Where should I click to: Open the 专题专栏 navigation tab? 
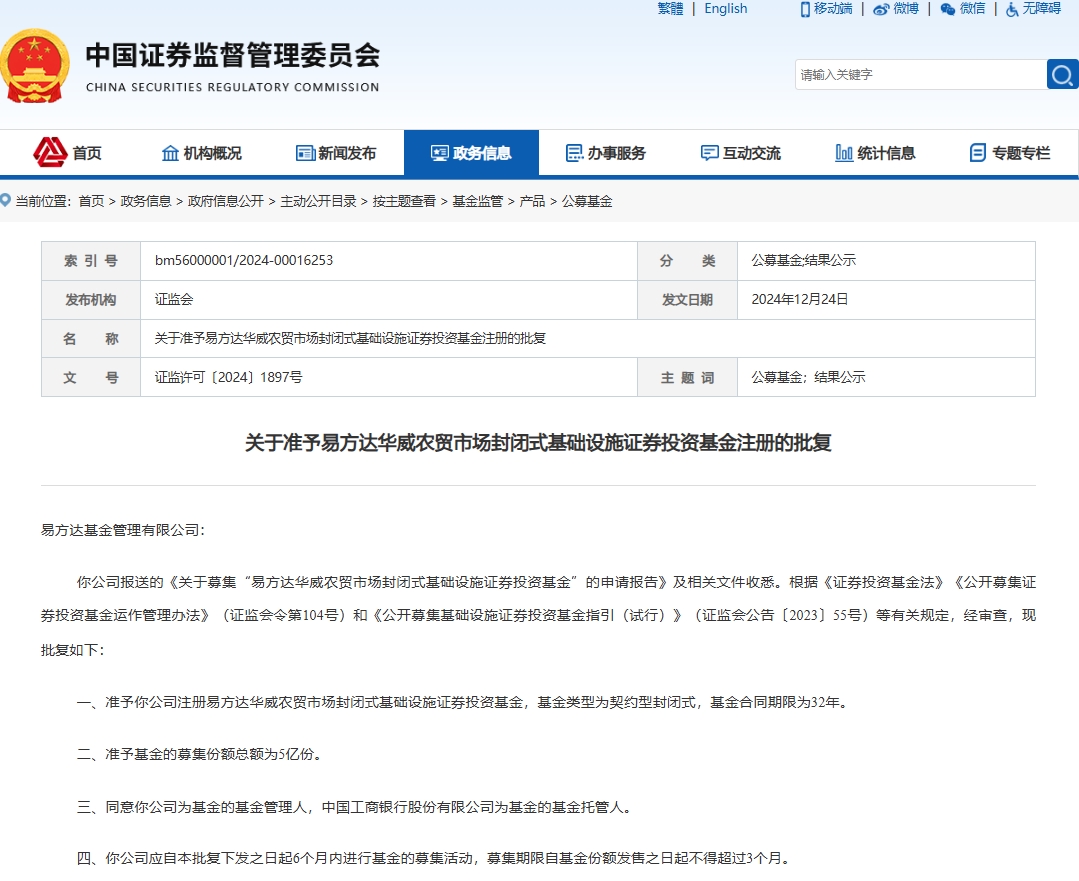click(x=1009, y=153)
